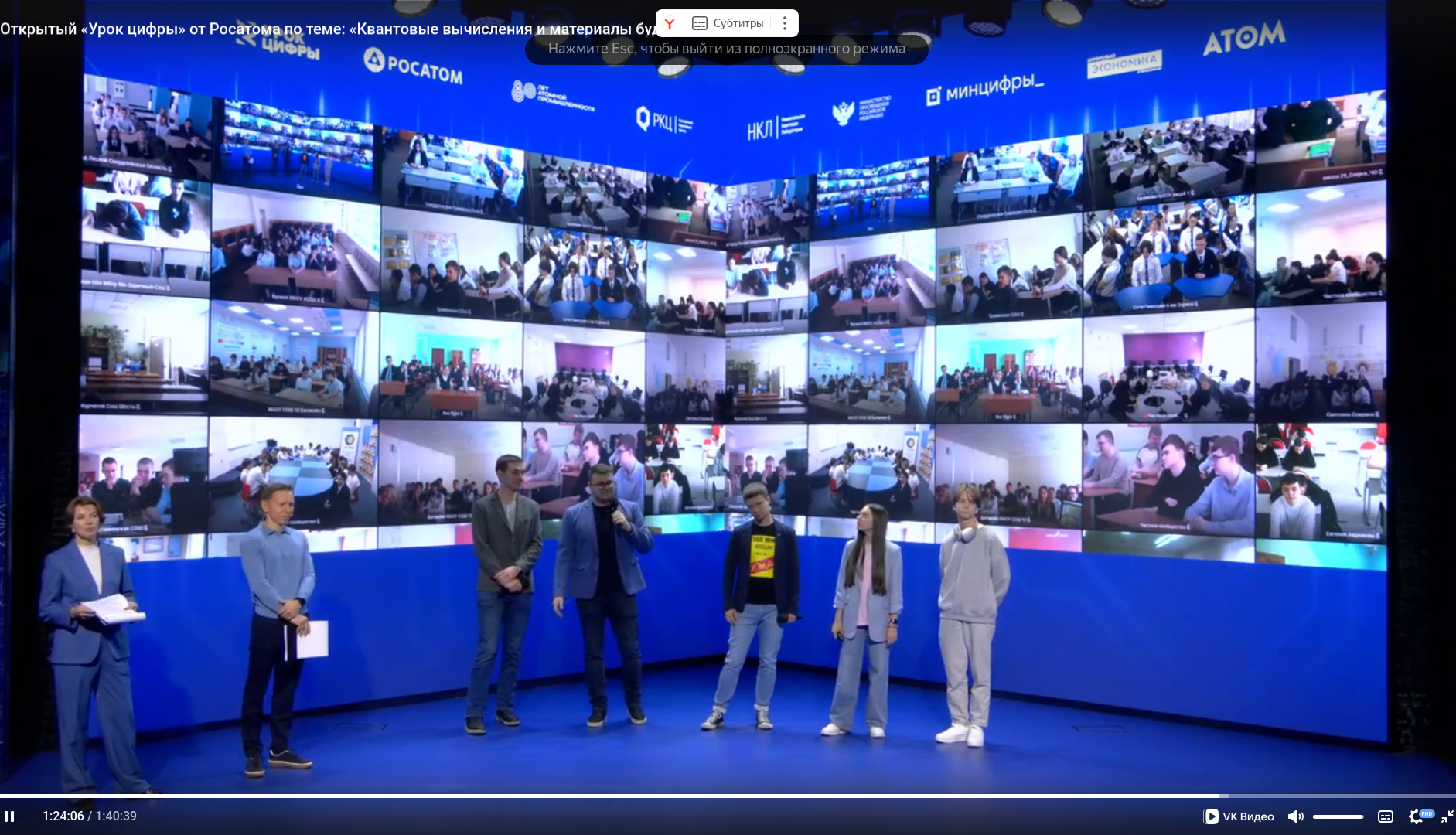Exit fullscreen mode

click(1447, 816)
